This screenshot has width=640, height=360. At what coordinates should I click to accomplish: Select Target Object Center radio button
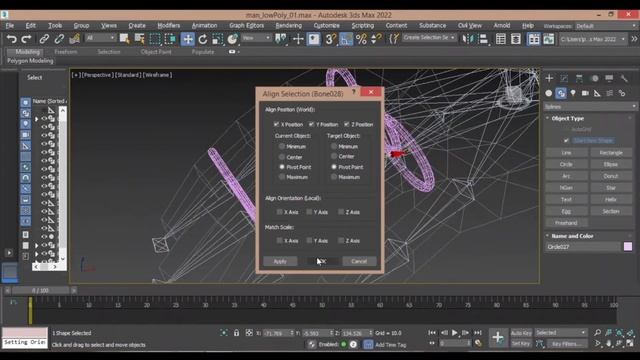click(x=334, y=156)
